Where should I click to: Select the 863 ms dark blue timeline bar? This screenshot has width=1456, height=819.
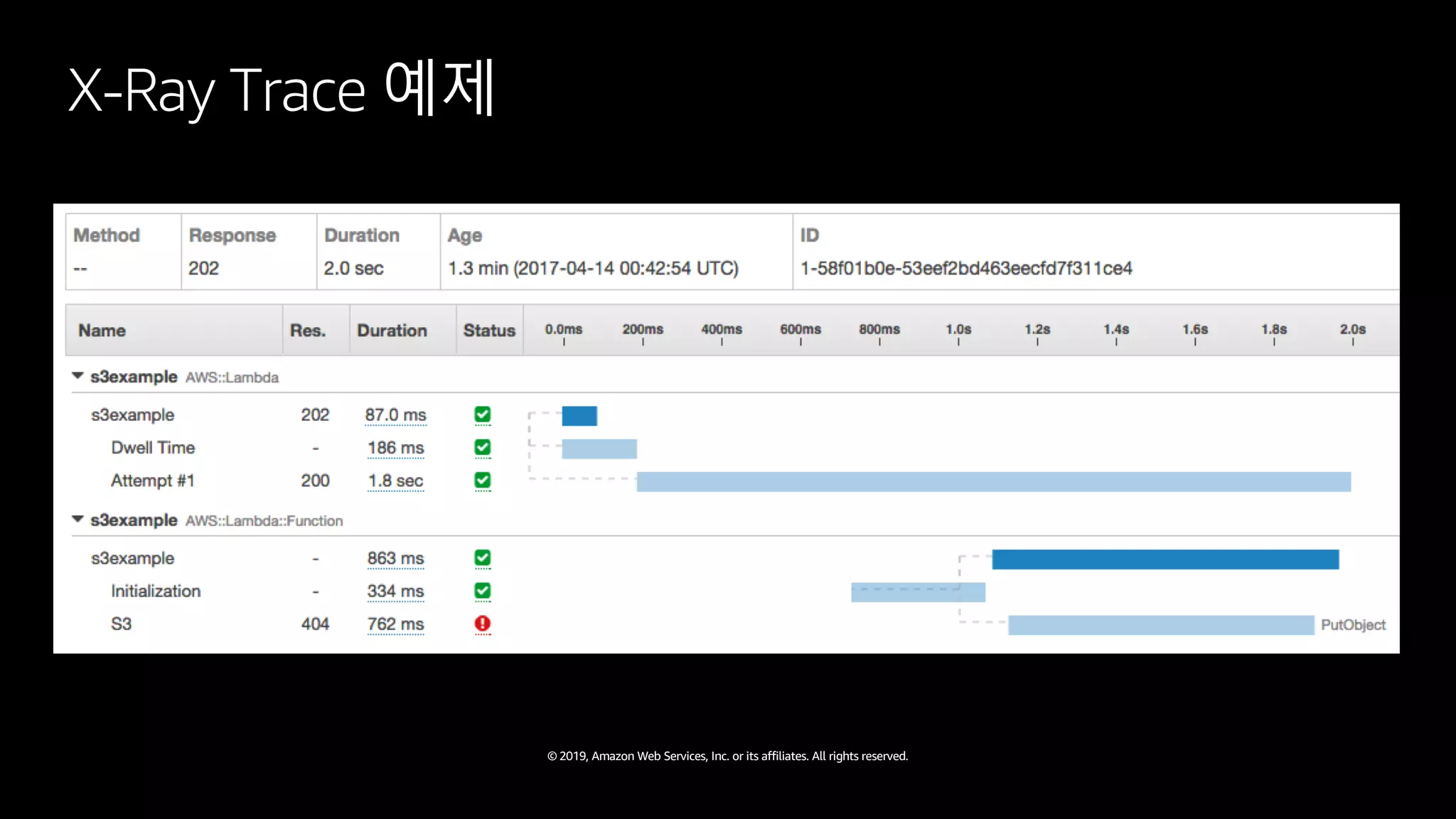1165,560
